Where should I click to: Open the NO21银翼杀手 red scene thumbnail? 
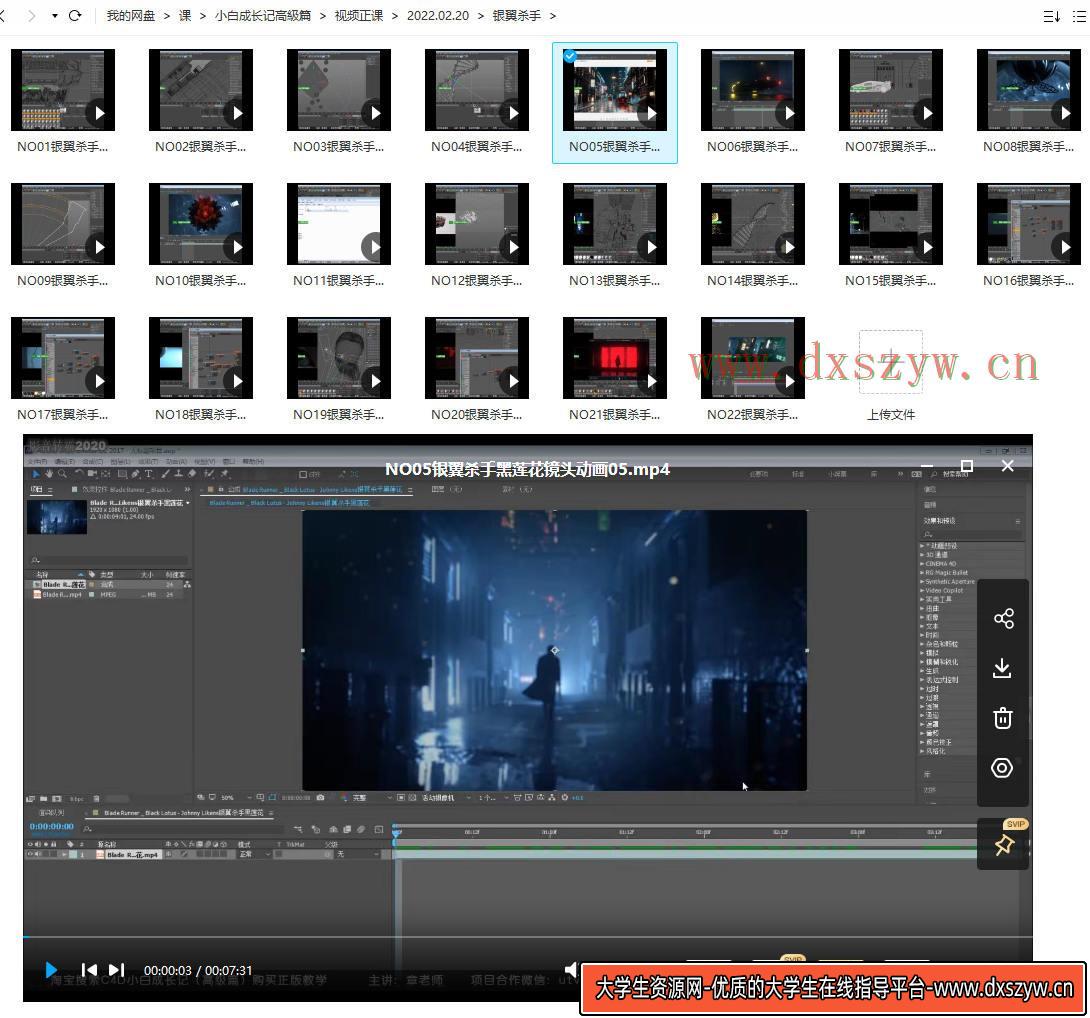[x=615, y=358]
